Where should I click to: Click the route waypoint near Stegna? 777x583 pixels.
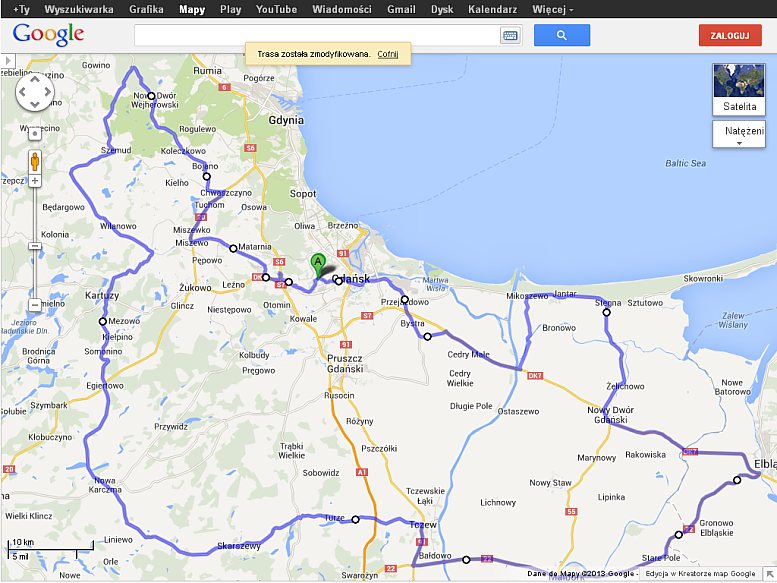(x=606, y=312)
